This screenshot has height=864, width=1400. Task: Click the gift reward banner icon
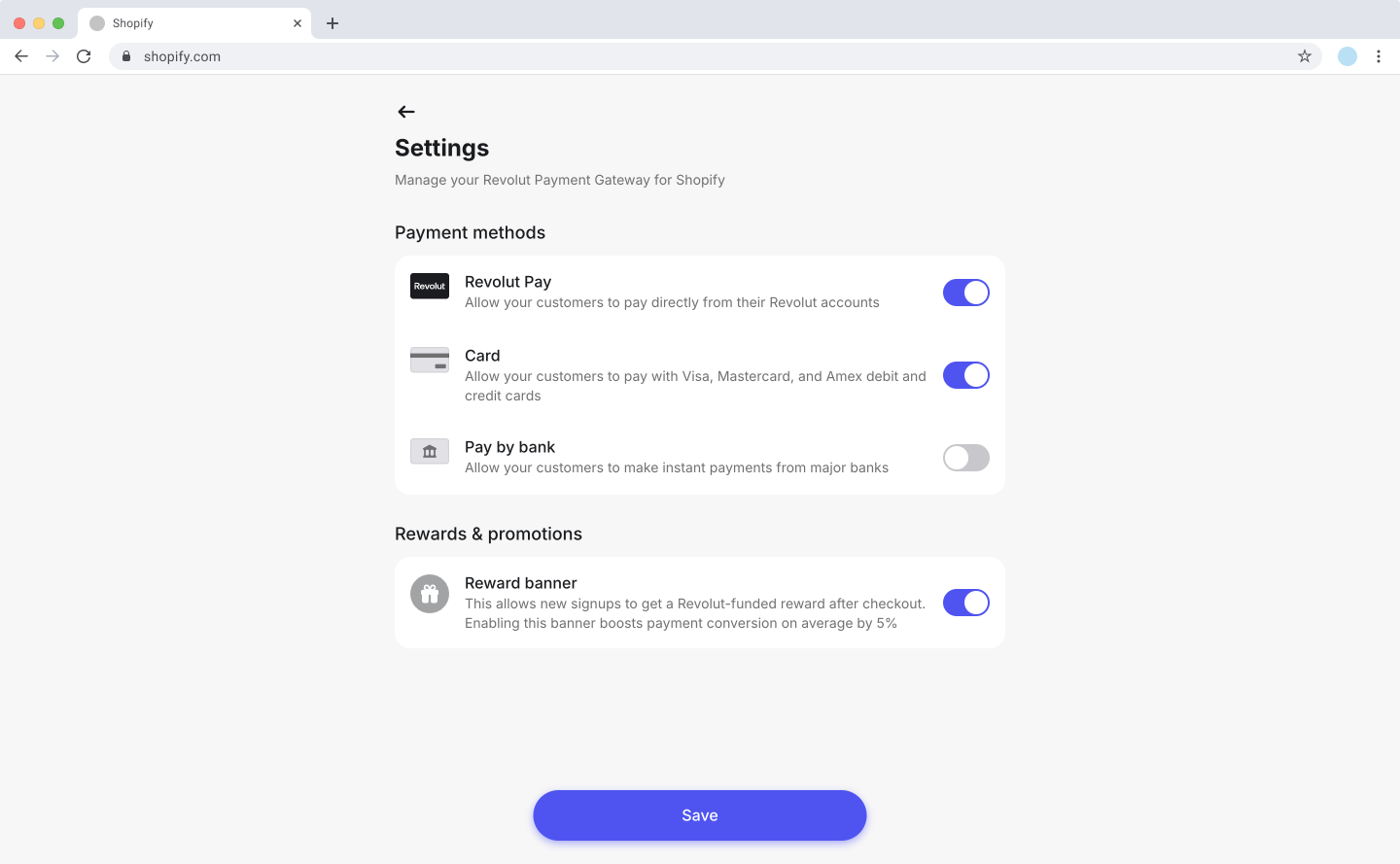pos(430,594)
